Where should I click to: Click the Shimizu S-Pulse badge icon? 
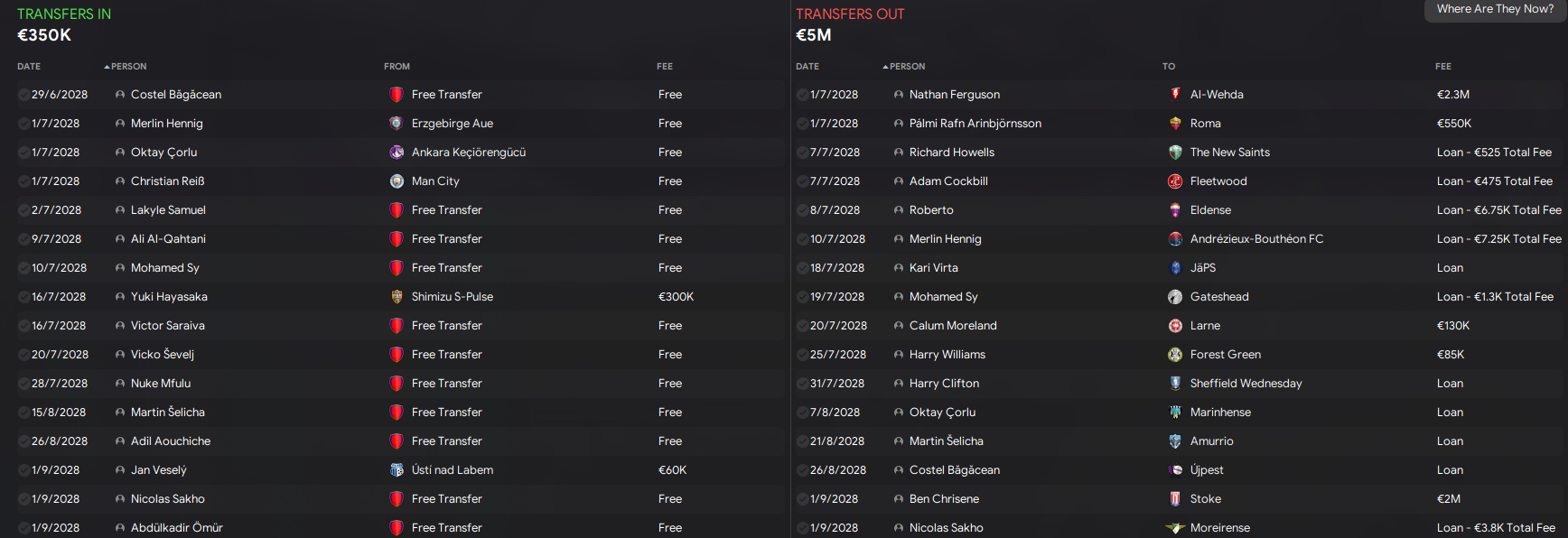[397, 297]
